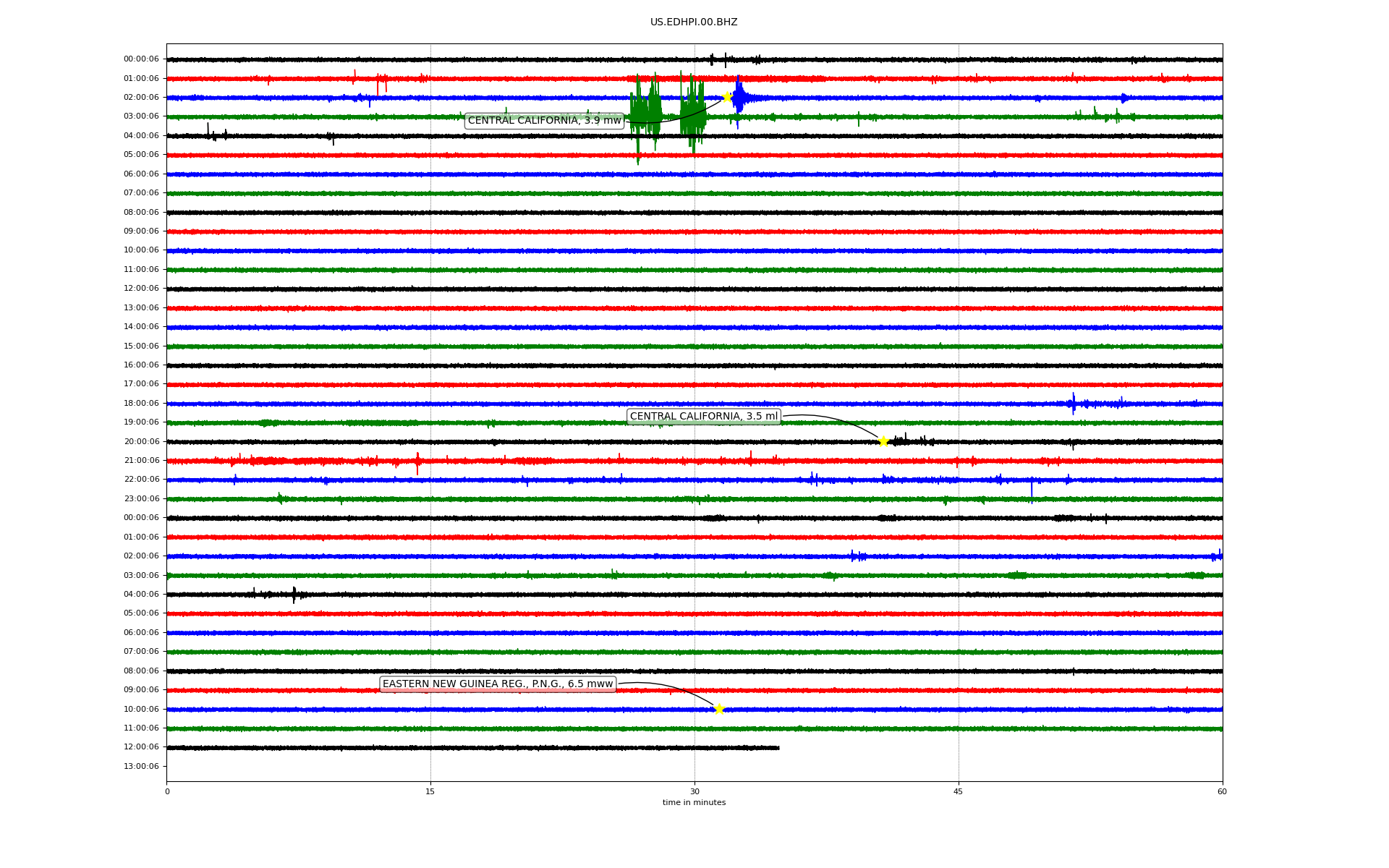Click the first 00:00:06 row label

(x=141, y=59)
